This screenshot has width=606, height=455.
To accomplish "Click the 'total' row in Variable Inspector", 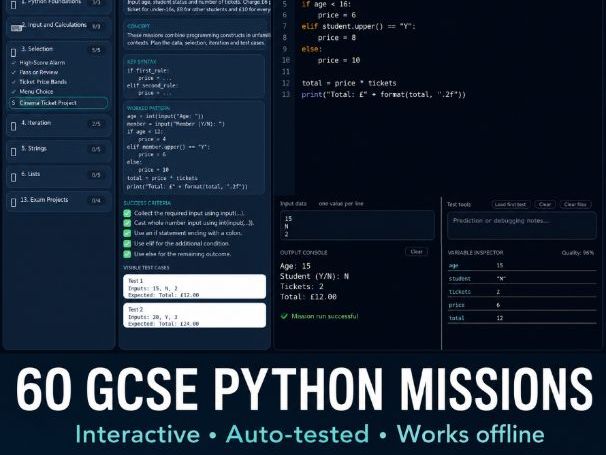I will click(522, 318).
